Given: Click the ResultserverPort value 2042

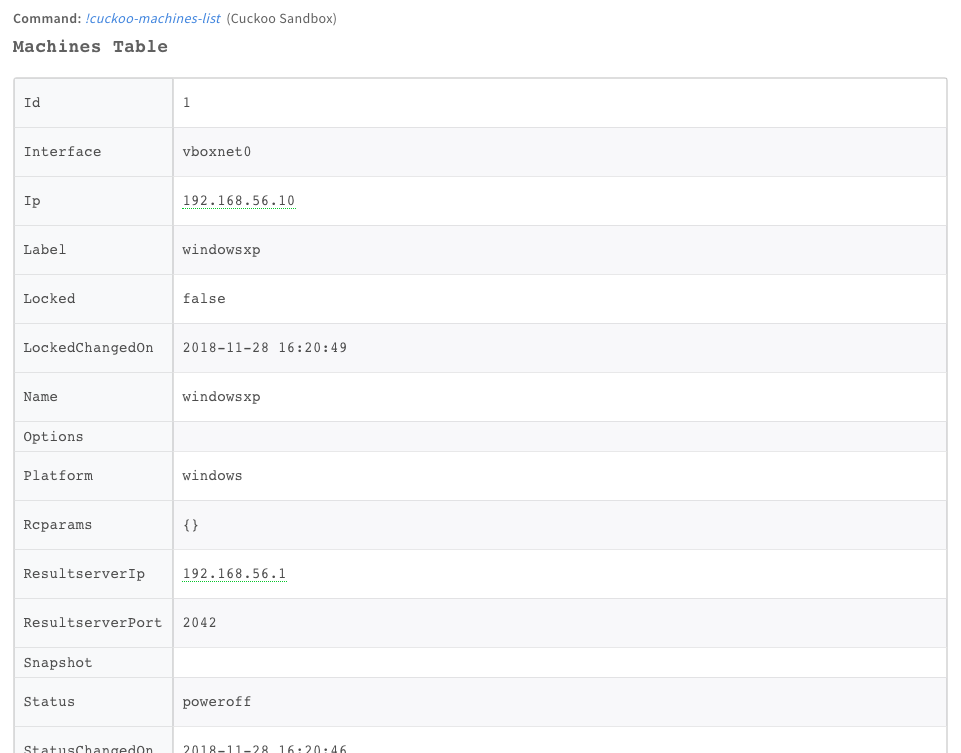Looking at the screenshot, I should (x=199, y=623).
